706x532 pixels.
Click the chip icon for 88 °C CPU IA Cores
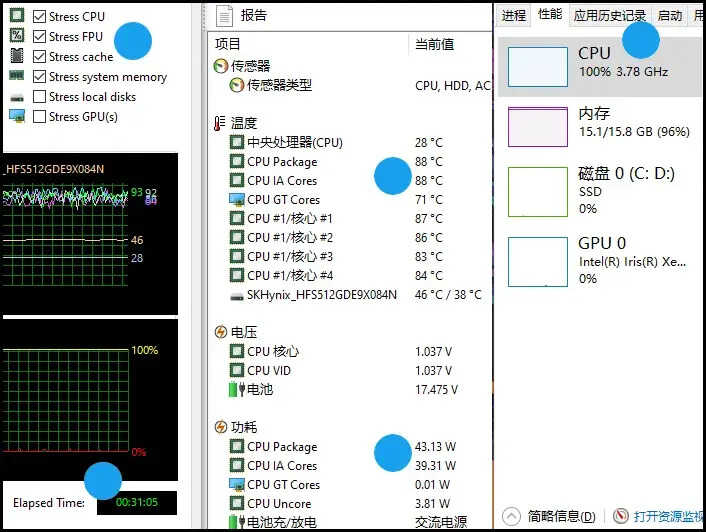[237, 180]
